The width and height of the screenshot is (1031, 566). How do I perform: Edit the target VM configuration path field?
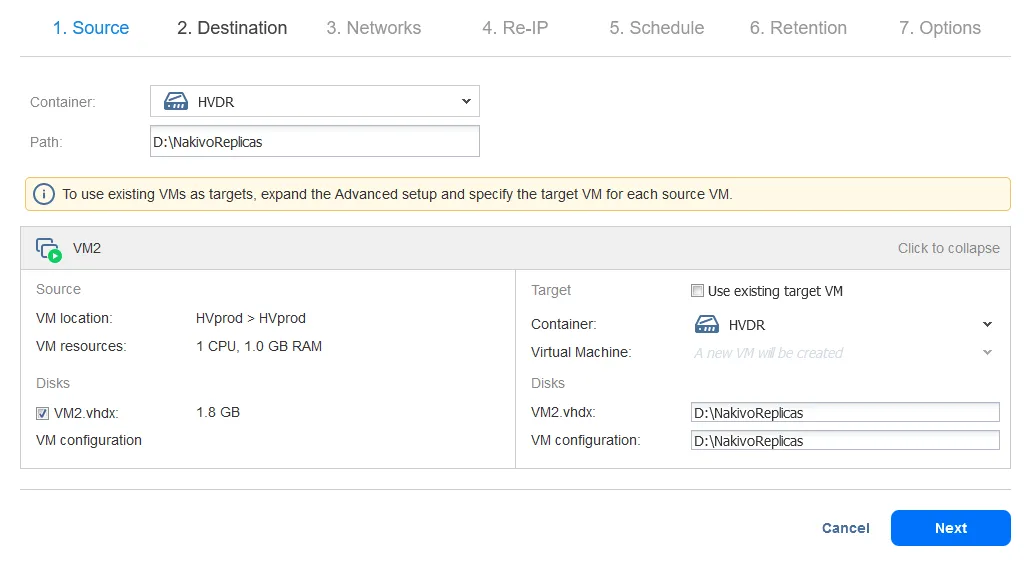(844, 440)
